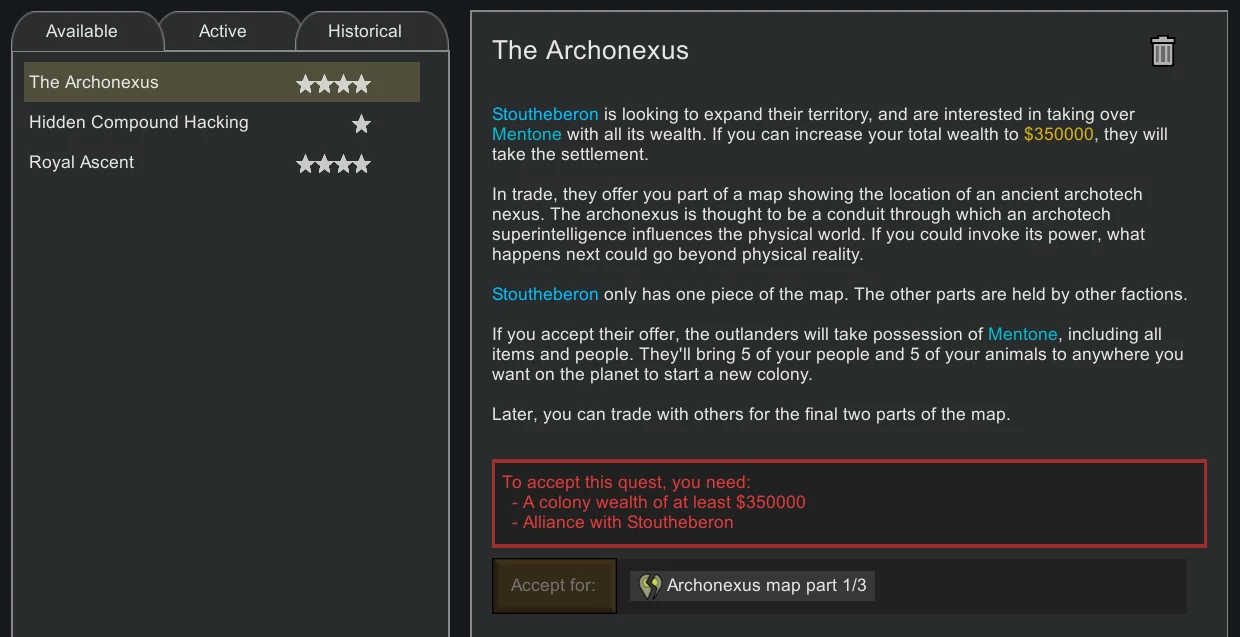Open the Active quests tab
The width and height of the screenshot is (1240, 637).
click(222, 31)
